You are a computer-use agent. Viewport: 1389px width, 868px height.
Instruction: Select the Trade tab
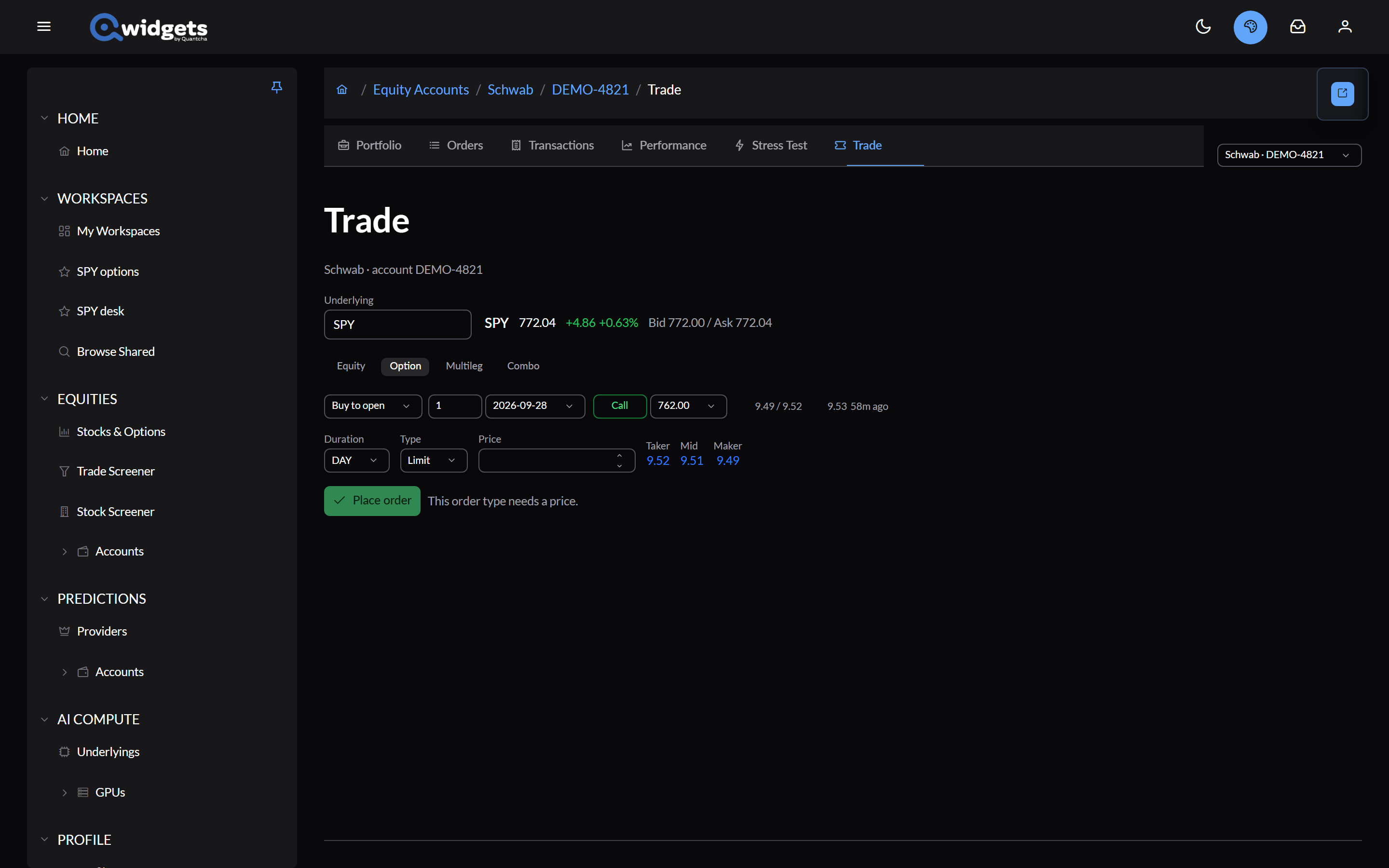(858, 145)
